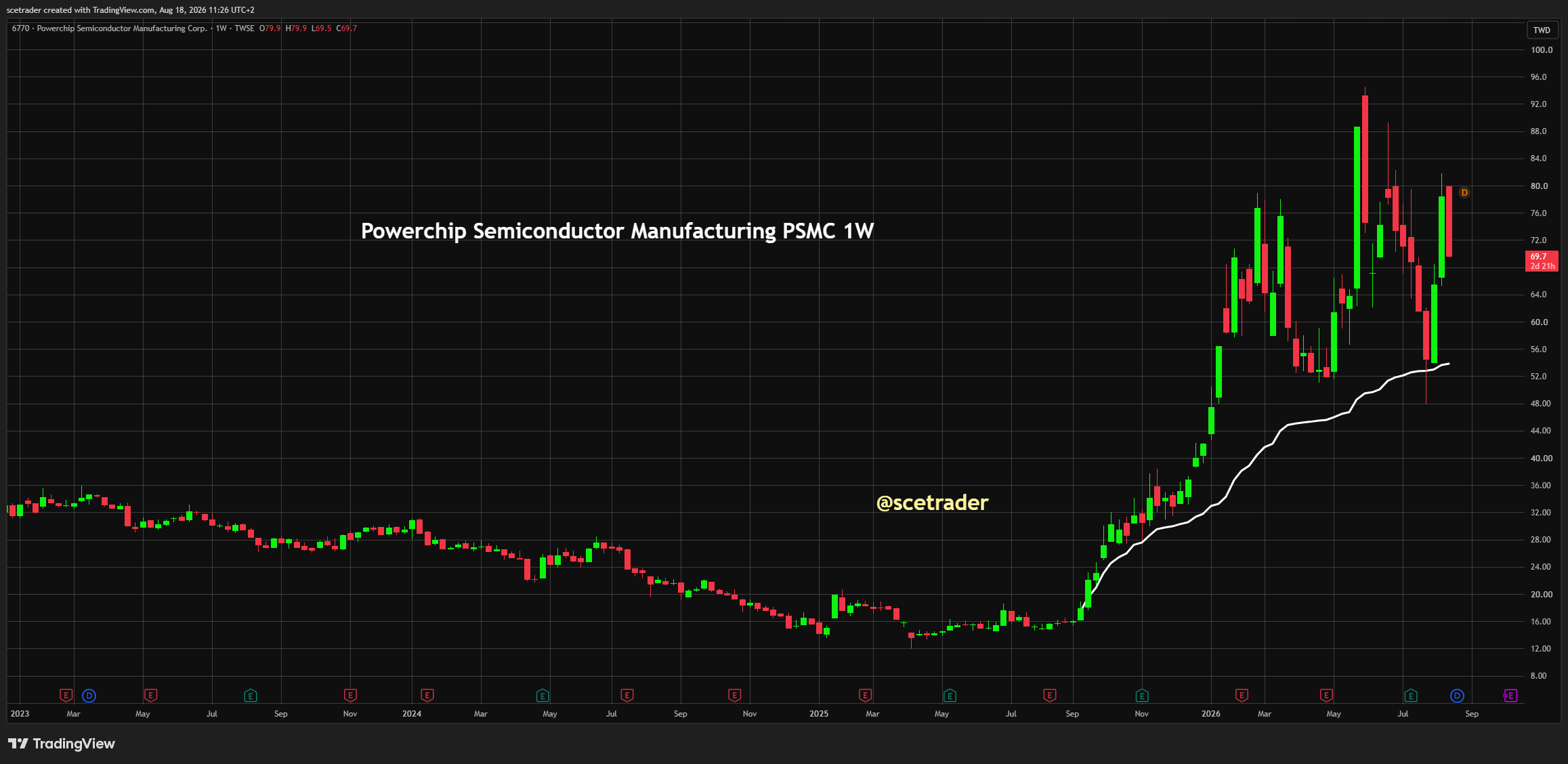Click the red earnings marker before Nov 2024
This screenshot has width=1568, height=764.
[x=734, y=695]
